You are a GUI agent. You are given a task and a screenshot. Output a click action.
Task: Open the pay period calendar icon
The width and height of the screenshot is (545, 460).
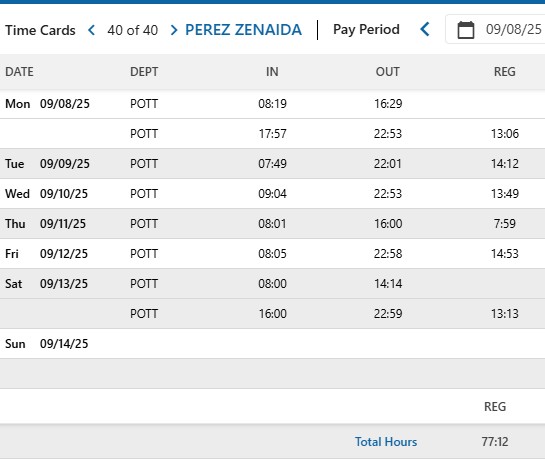coord(465,30)
